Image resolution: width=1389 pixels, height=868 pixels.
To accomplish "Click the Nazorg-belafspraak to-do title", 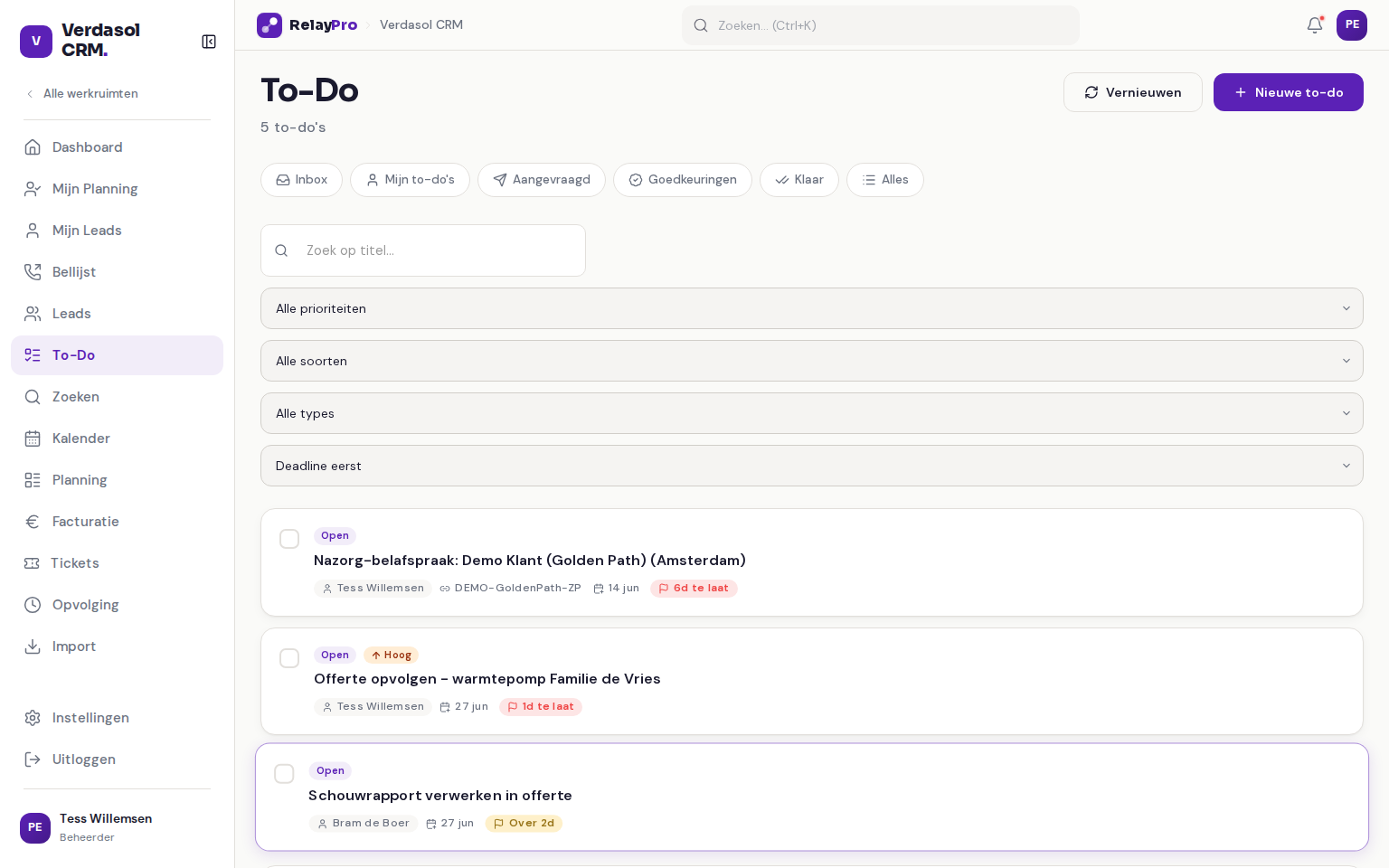I will coord(530,561).
